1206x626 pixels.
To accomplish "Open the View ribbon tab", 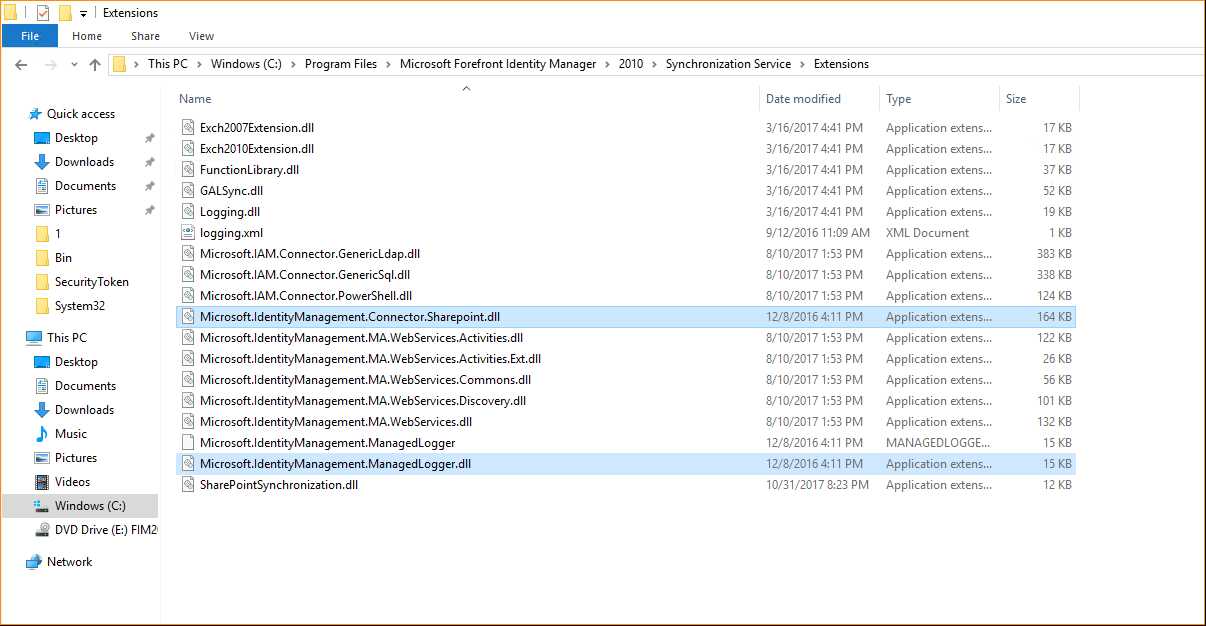I will (x=201, y=36).
